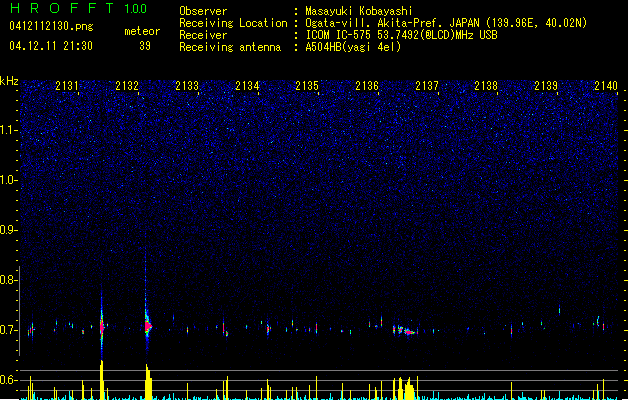The image size is (629, 400).
Task: Click the 2140 time marker
Action: (x=606, y=85)
